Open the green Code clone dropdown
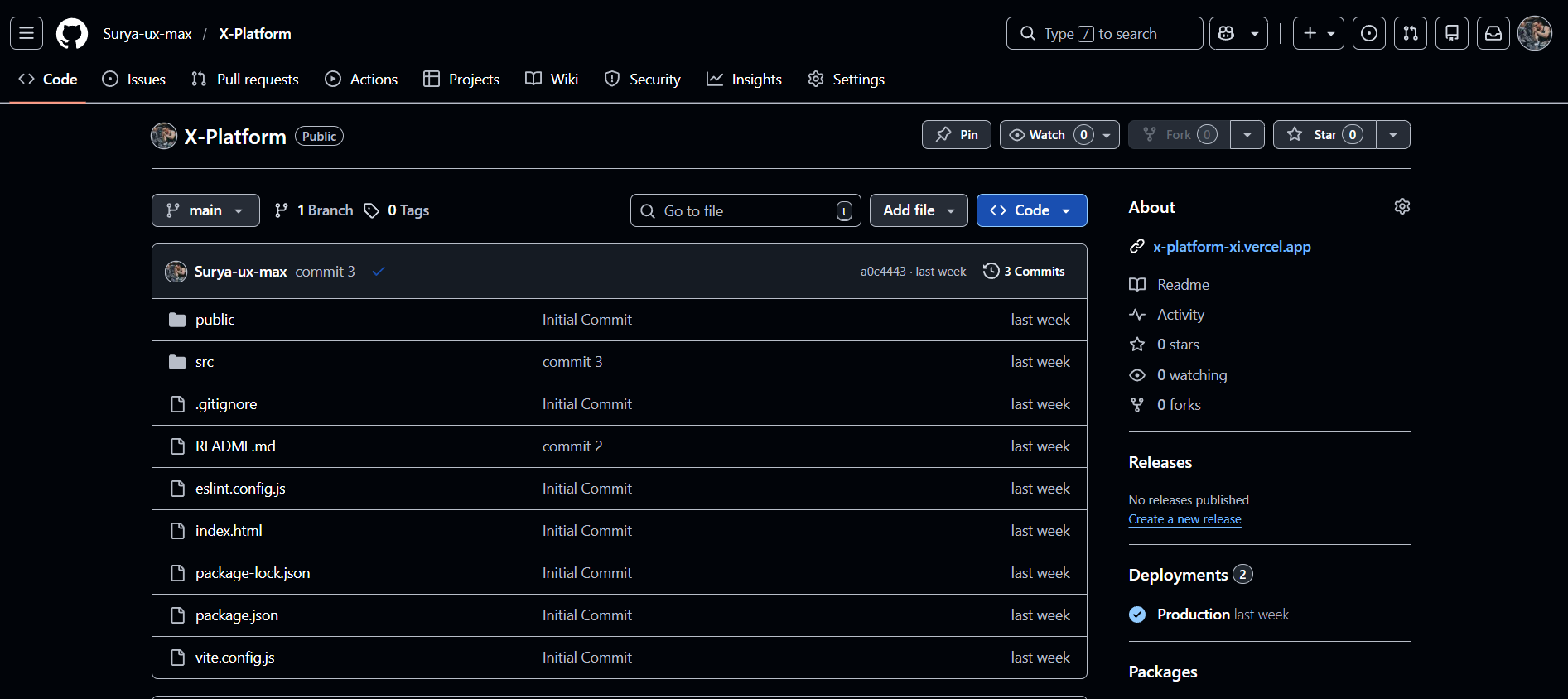 [1032, 210]
